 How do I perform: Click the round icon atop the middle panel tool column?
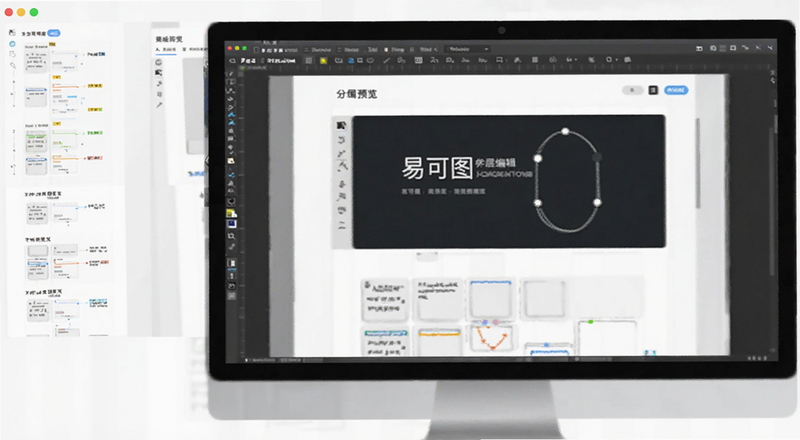click(x=159, y=62)
